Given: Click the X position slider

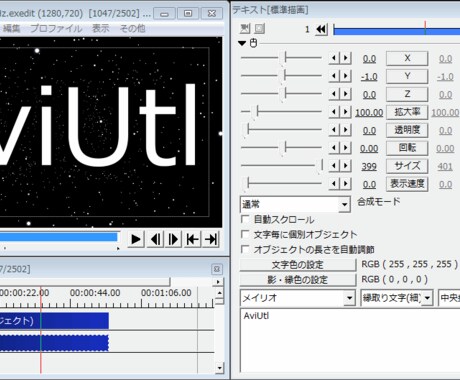Looking at the screenshot, I should [x=281, y=58].
